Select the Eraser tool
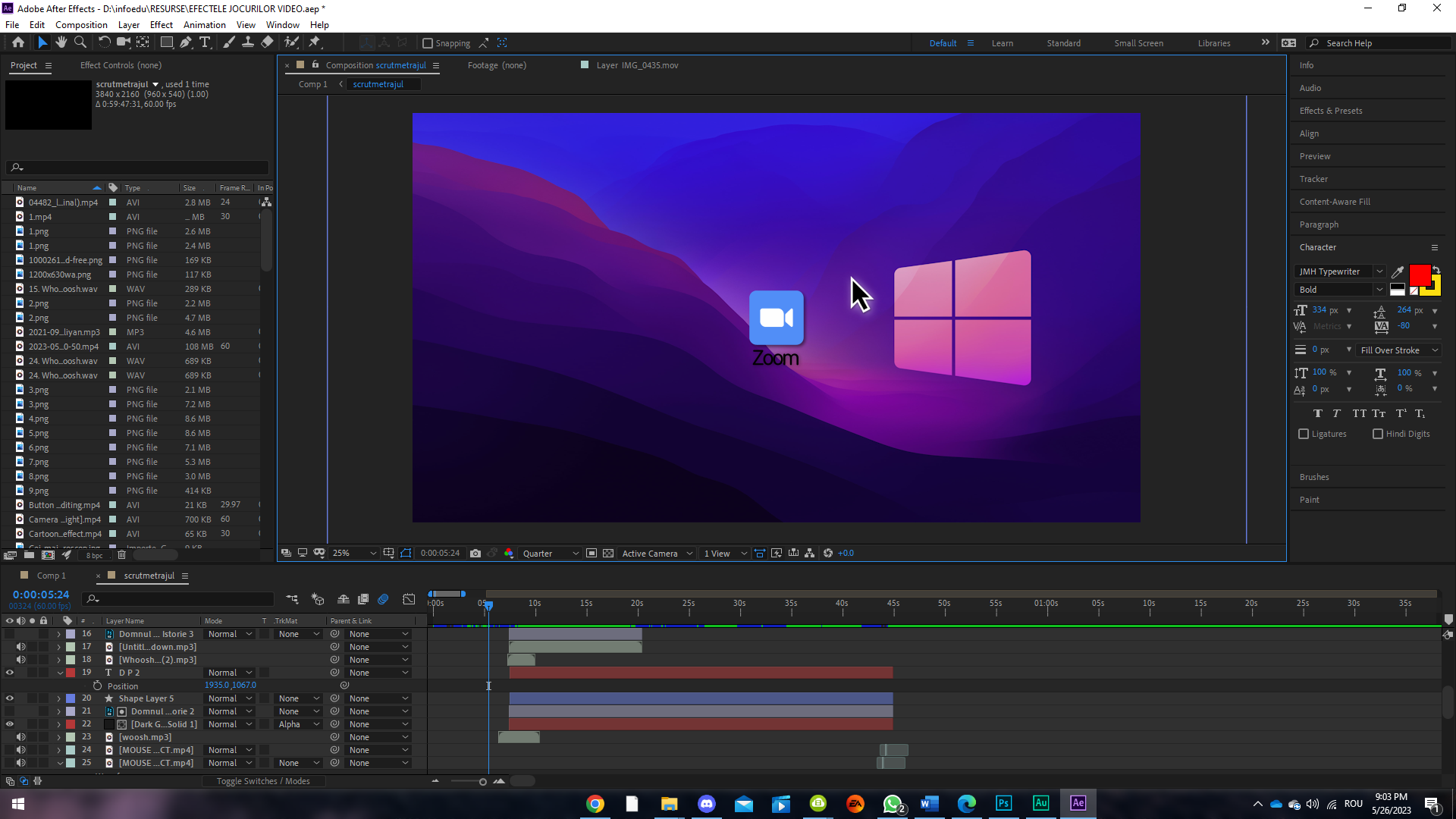The width and height of the screenshot is (1456, 819). coord(267,42)
